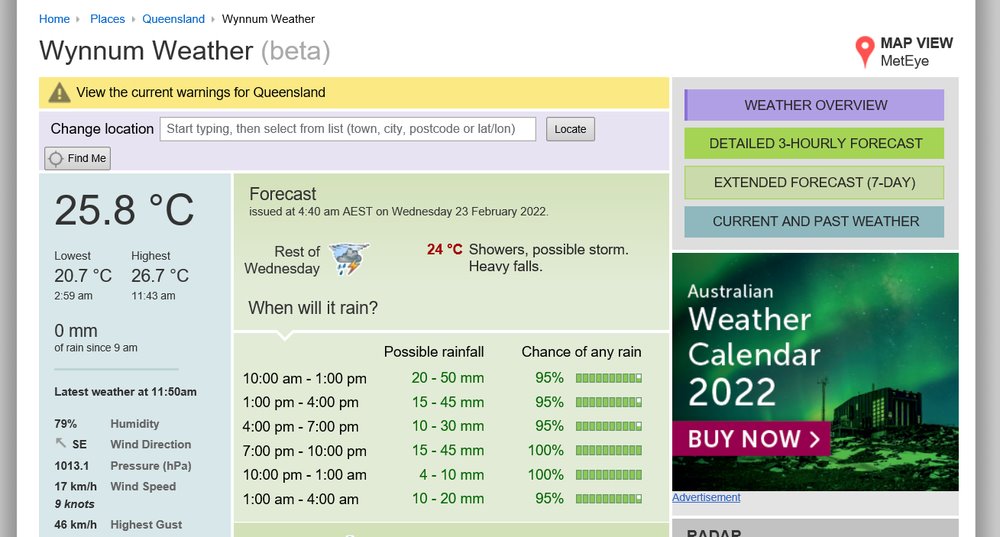Click the warning triangle icon
The image size is (1000, 537).
(59, 92)
